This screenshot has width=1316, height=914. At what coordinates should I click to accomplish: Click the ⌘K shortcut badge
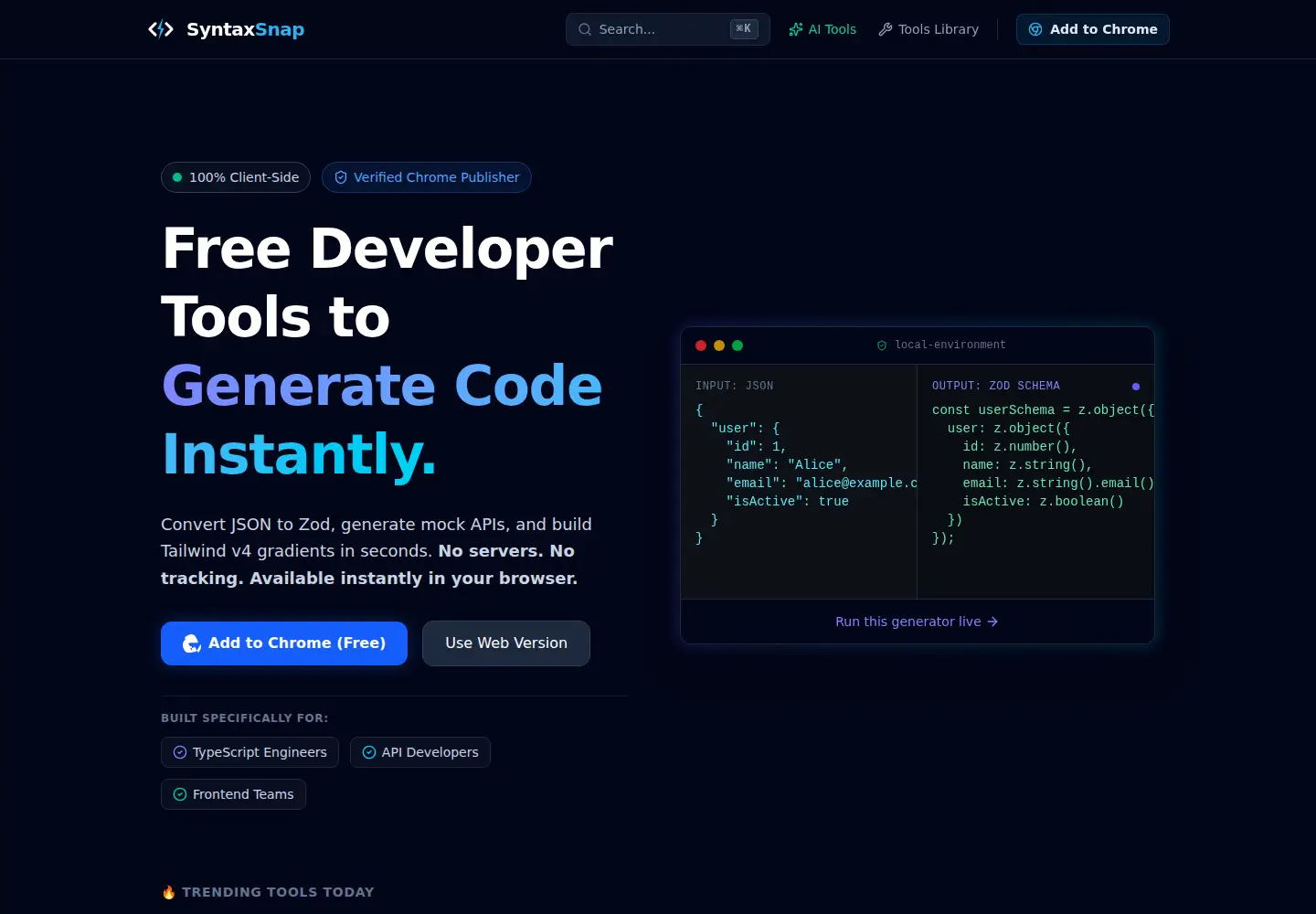click(744, 29)
